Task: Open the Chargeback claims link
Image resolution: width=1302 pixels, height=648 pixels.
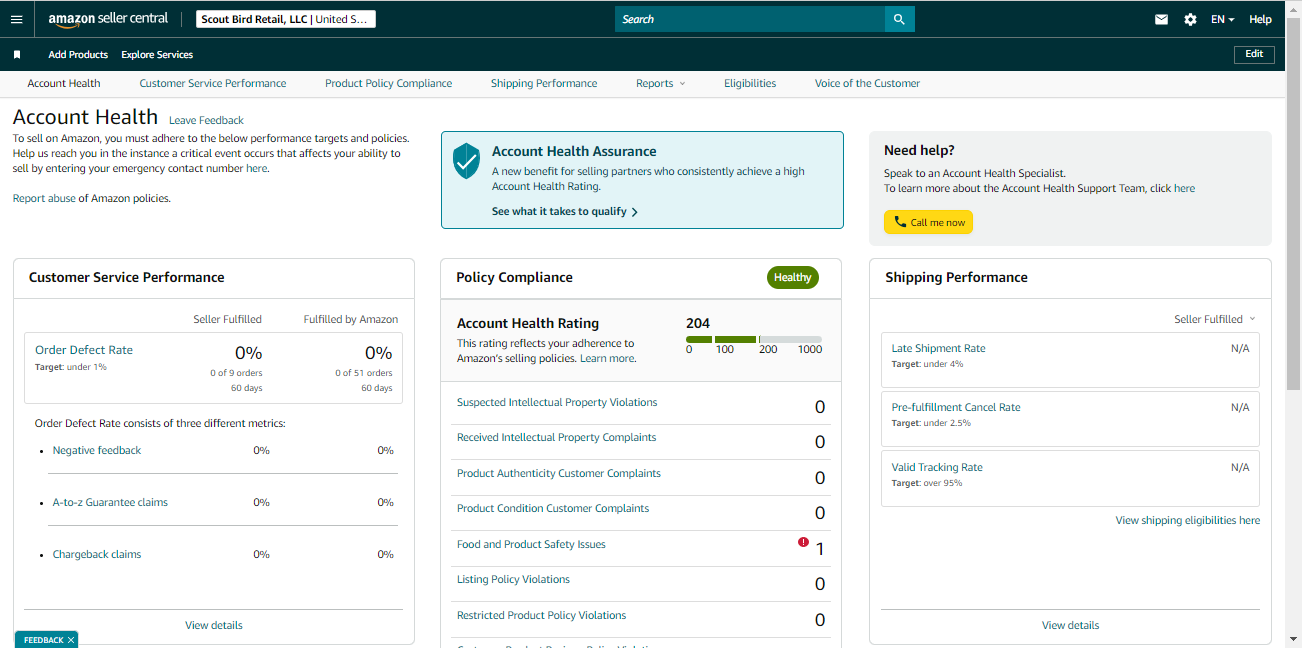Action: click(97, 554)
